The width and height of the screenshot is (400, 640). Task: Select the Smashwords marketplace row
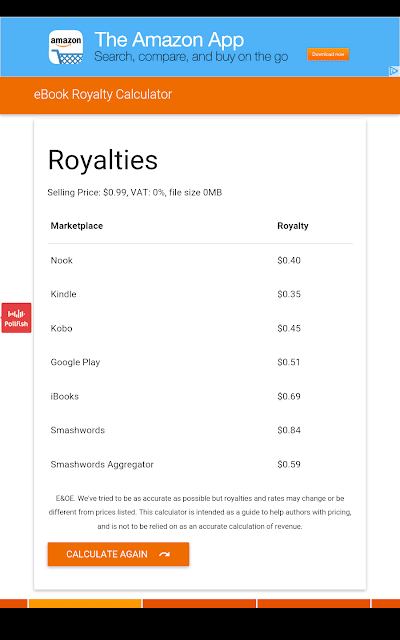[x=200, y=430]
